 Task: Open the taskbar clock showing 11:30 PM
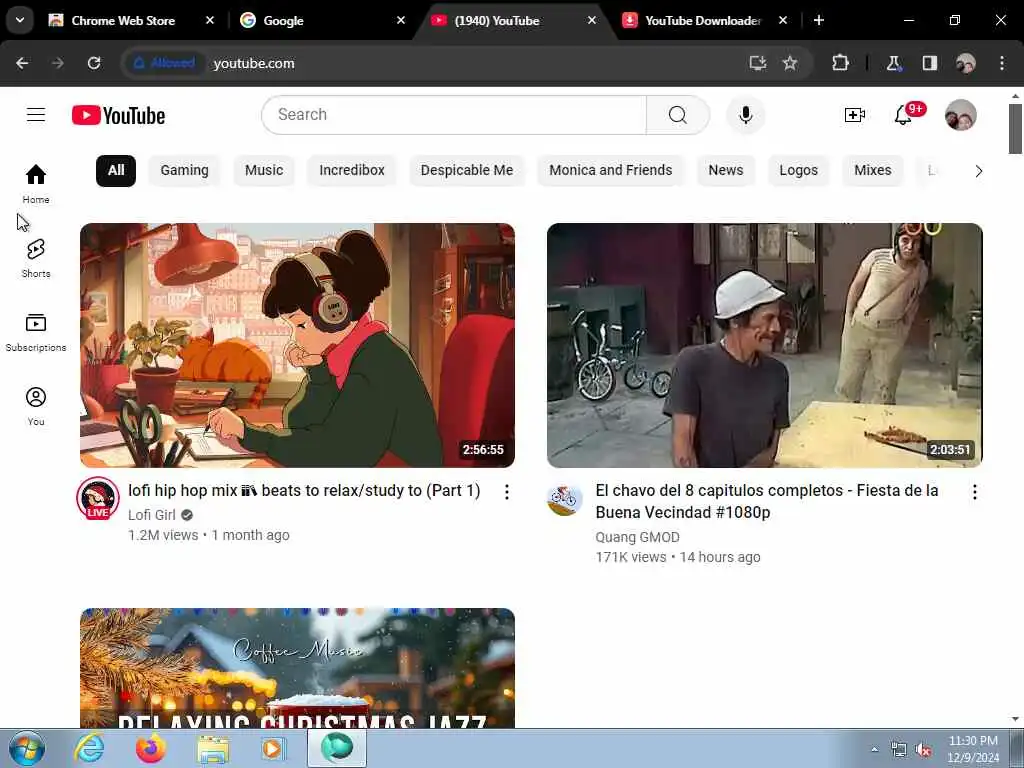(972, 749)
